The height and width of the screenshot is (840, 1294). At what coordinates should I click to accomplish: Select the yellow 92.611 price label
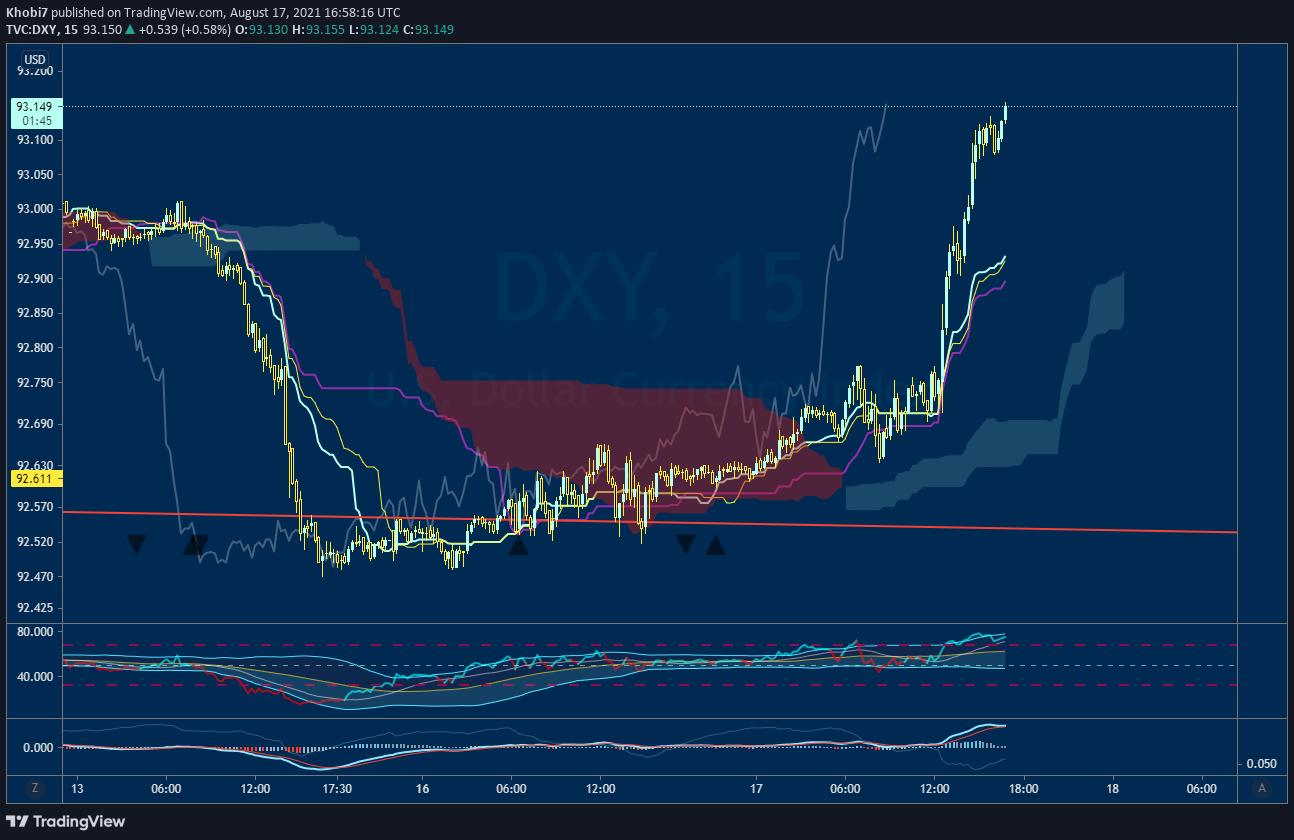click(36, 479)
